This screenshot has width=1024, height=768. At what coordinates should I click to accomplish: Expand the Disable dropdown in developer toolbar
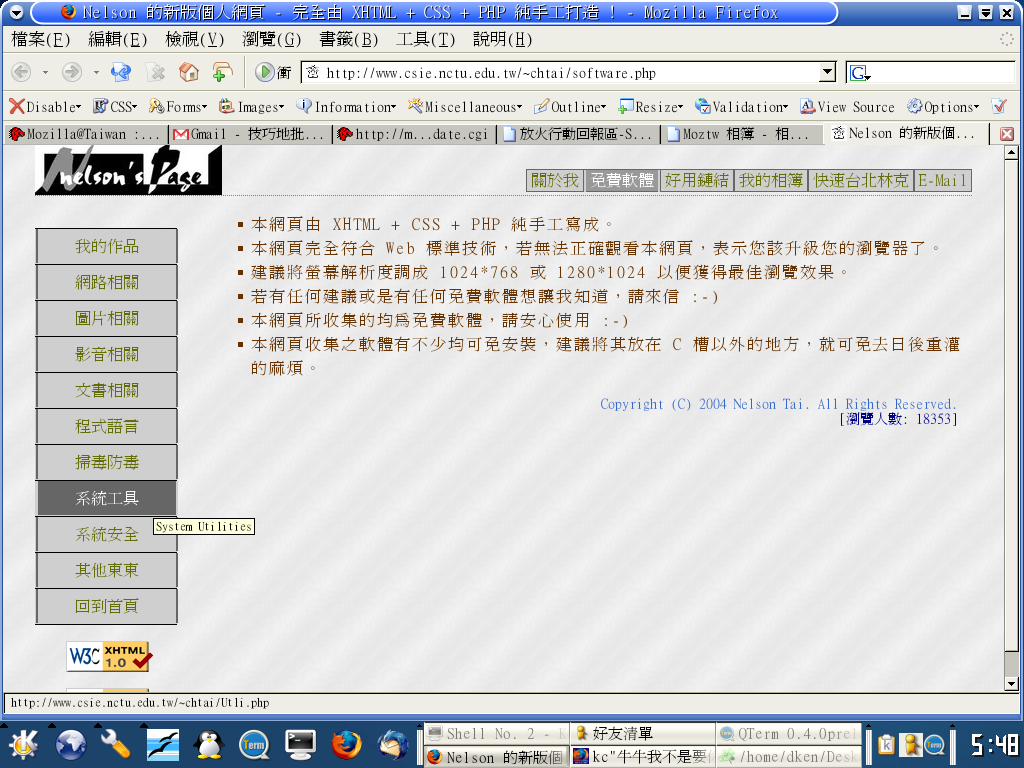[45, 107]
